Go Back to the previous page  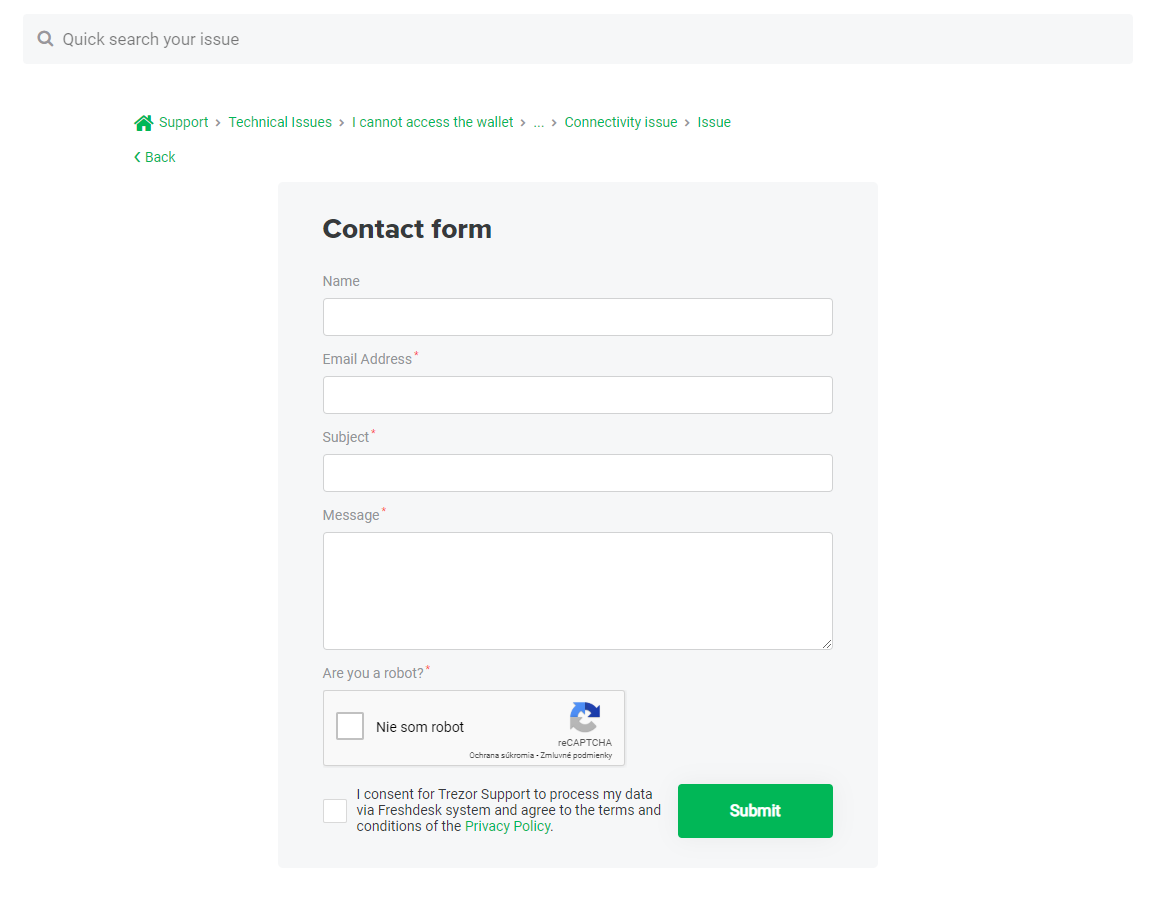tap(160, 157)
